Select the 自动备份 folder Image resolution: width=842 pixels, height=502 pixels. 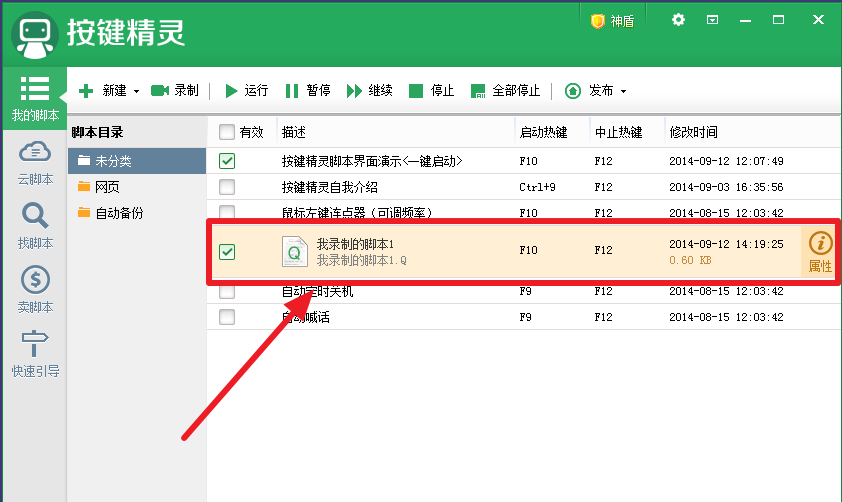click(118, 213)
